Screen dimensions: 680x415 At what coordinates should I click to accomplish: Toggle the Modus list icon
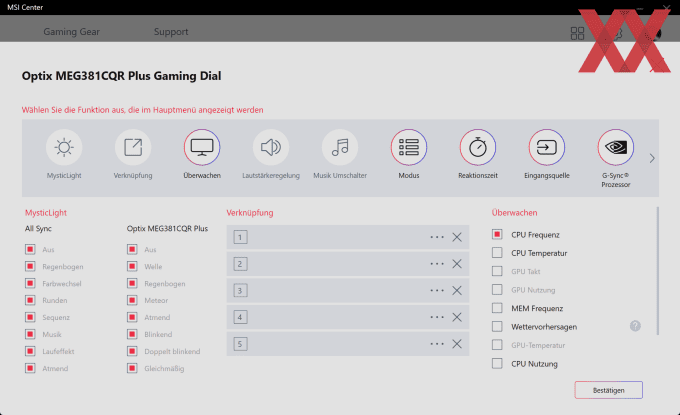pyautogui.click(x=409, y=147)
